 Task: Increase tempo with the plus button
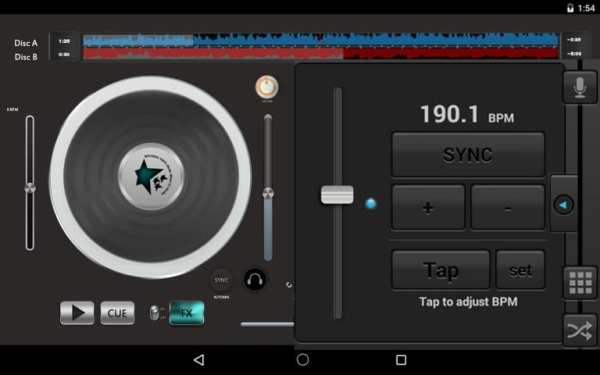(x=428, y=207)
